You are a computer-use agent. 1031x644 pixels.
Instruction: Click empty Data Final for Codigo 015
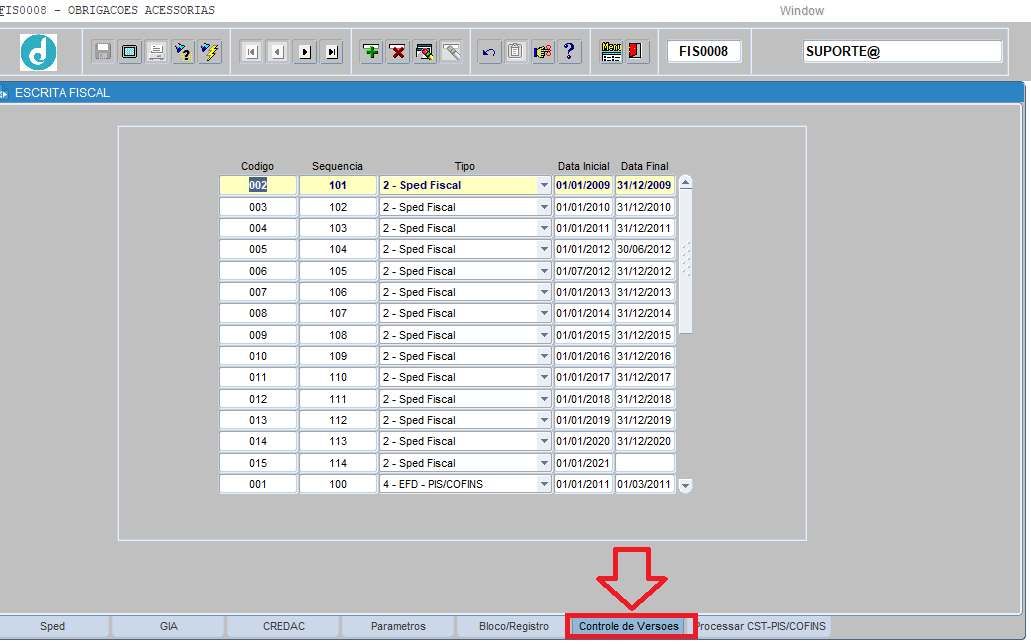[644, 463]
